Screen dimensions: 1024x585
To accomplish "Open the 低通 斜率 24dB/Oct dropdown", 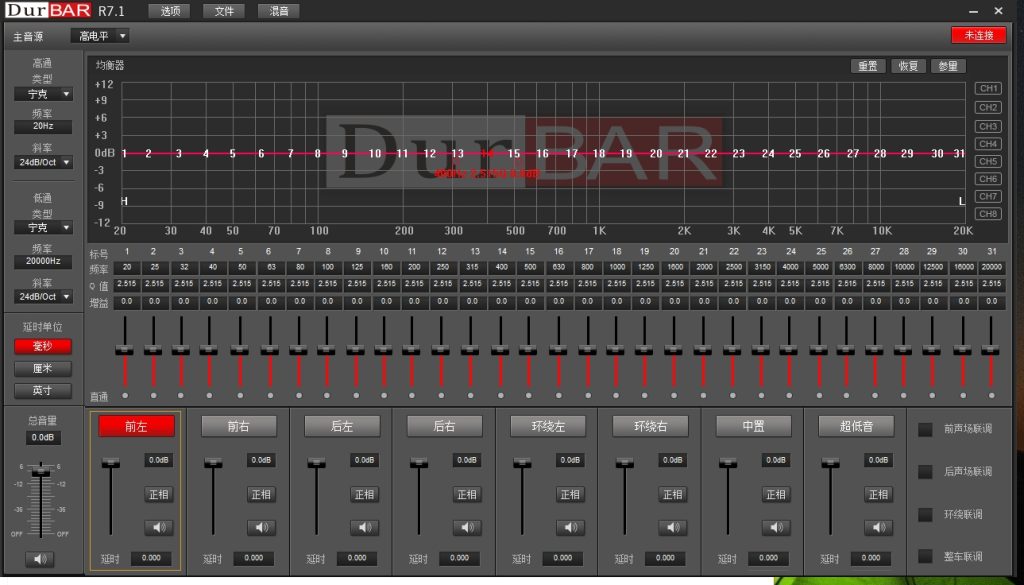I will pos(43,296).
